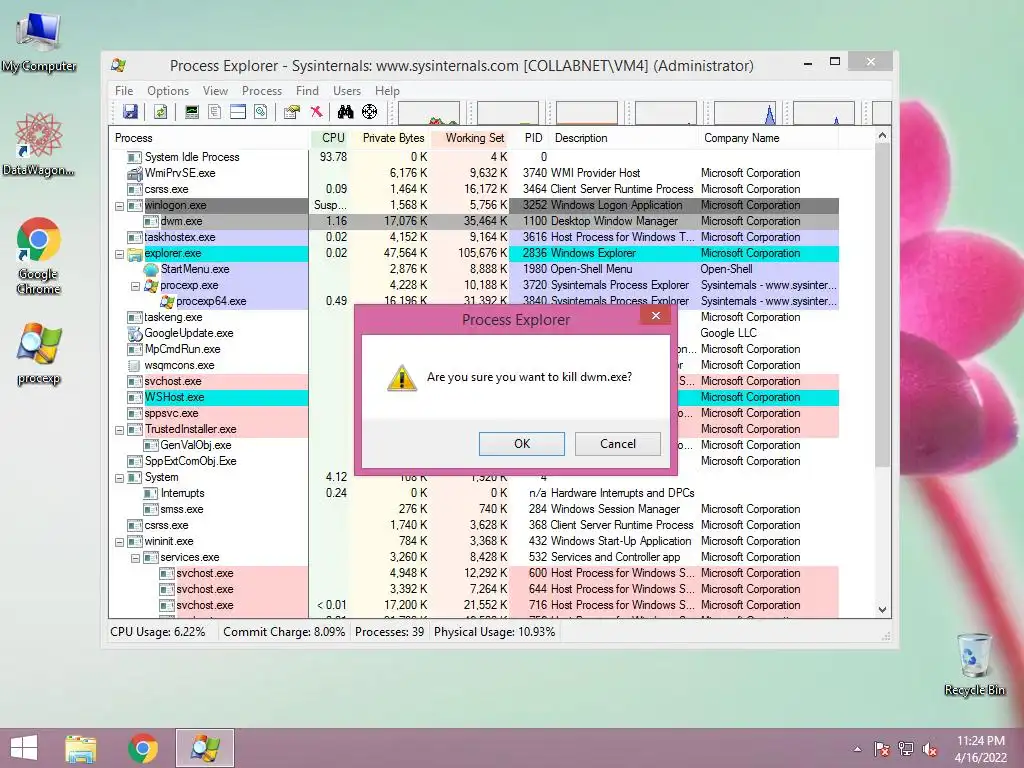Collapse the winlogon.exe tree node
The image size is (1024, 768).
click(120, 206)
